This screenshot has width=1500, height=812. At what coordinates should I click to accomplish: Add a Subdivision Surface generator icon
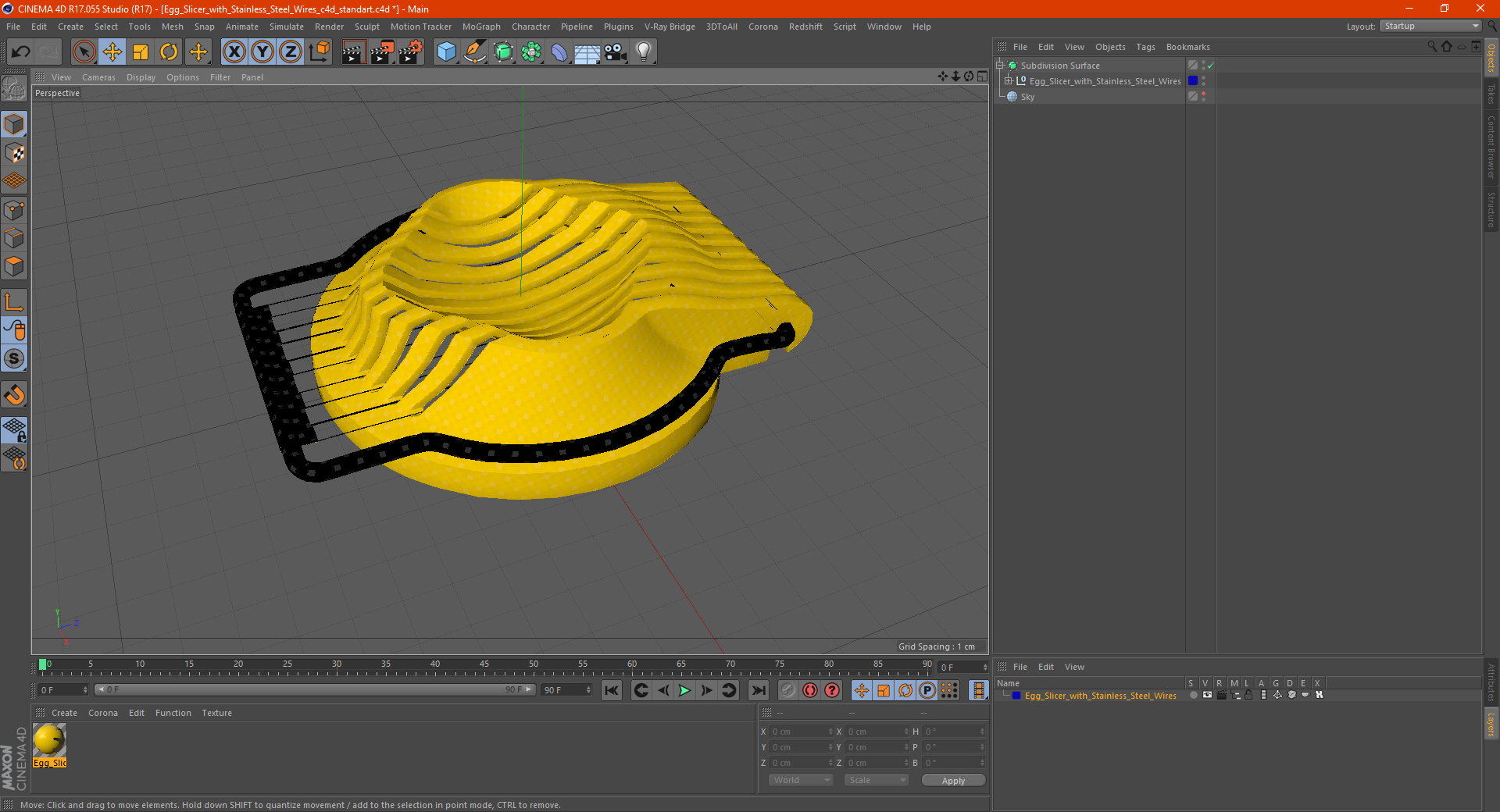503,52
